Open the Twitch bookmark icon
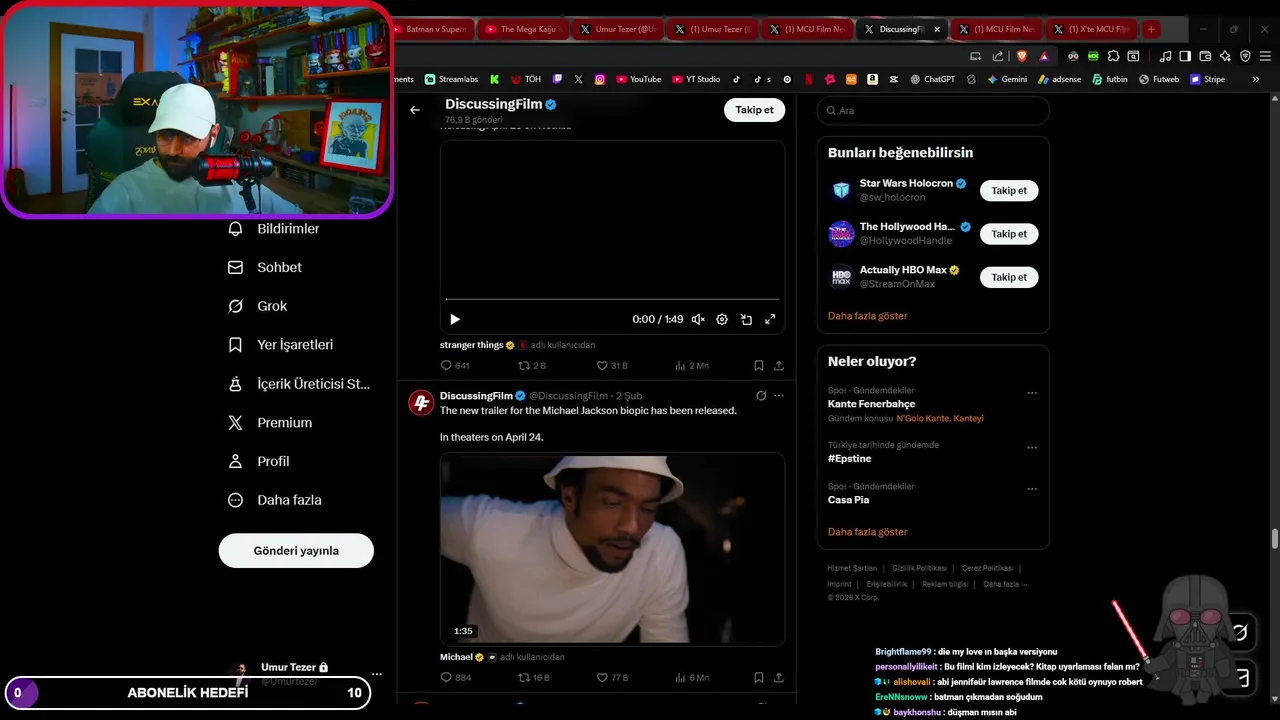 point(557,79)
